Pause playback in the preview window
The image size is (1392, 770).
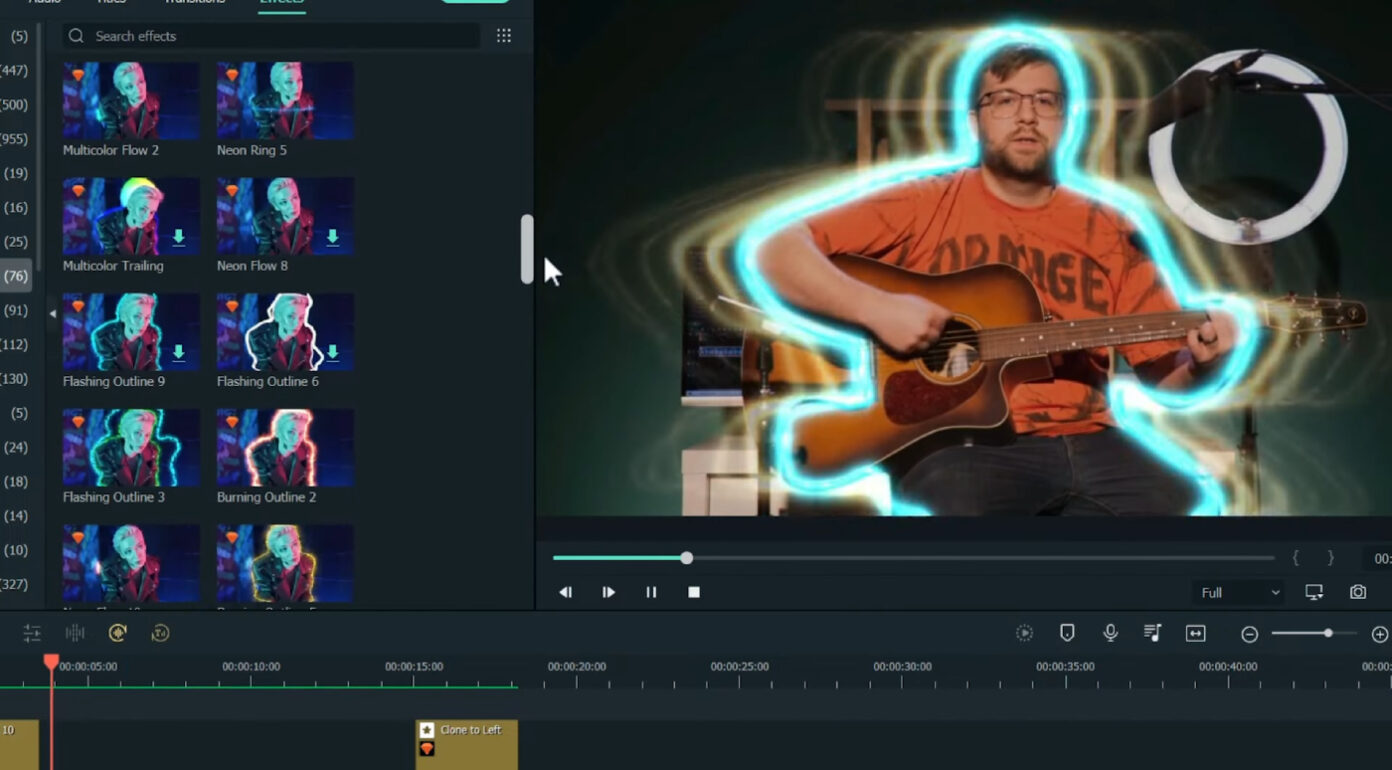(x=651, y=592)
